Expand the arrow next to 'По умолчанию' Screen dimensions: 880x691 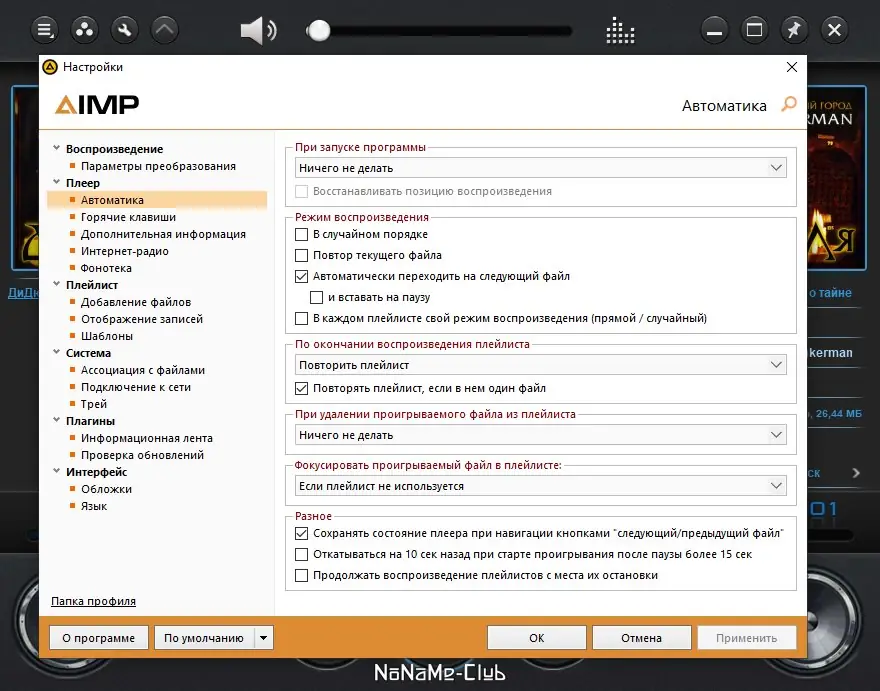265,637
